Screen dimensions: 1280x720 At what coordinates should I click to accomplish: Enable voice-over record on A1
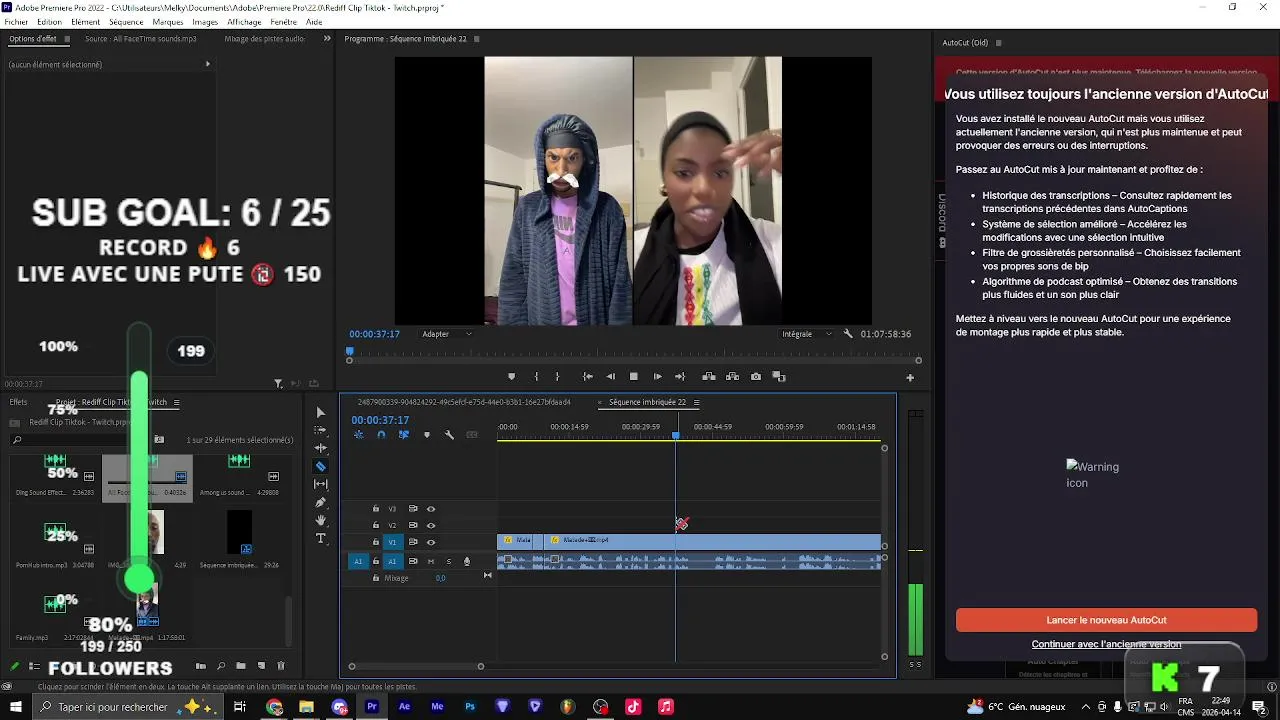point(466,561)
